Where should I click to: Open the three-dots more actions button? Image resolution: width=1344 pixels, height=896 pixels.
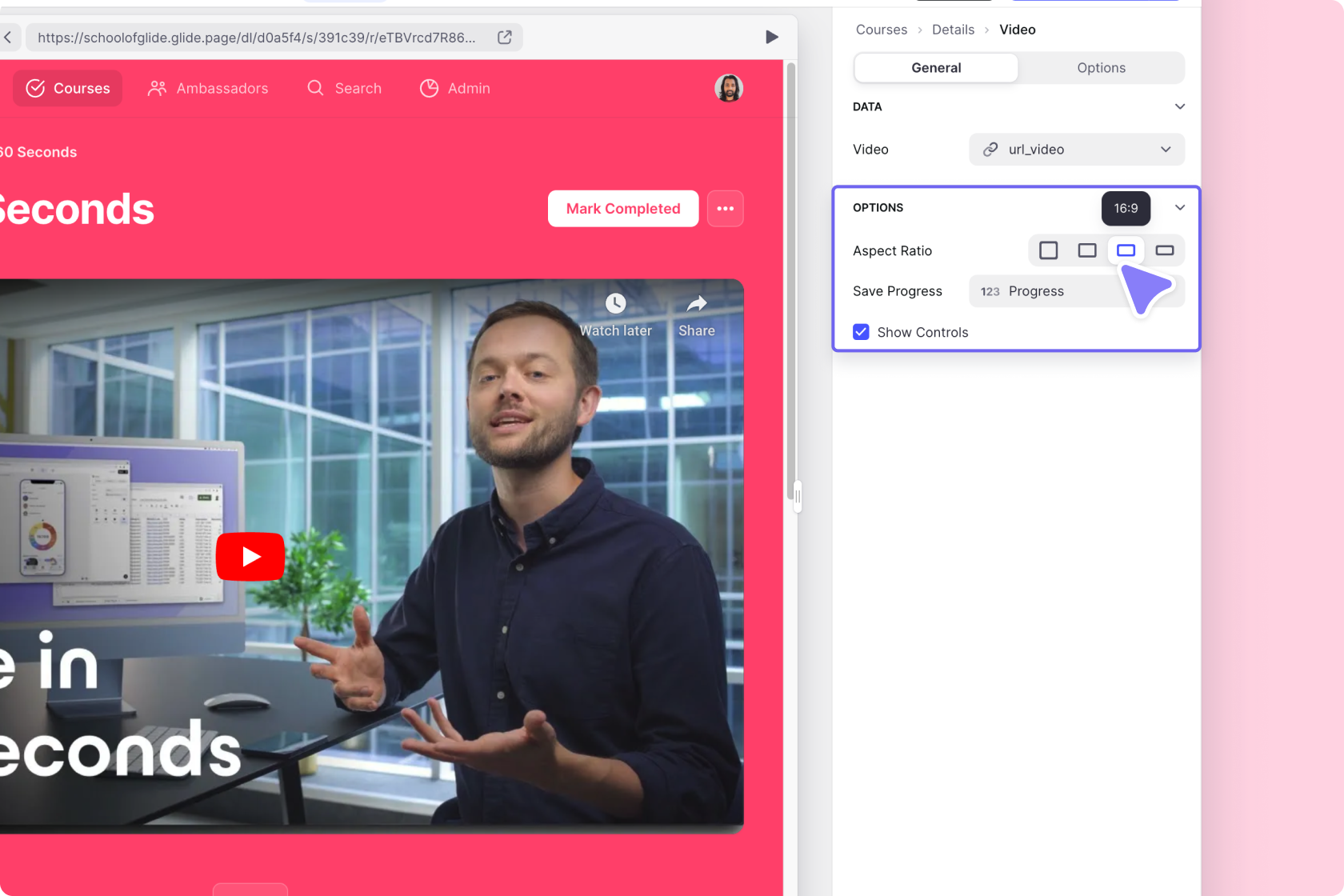coord(725,209)
